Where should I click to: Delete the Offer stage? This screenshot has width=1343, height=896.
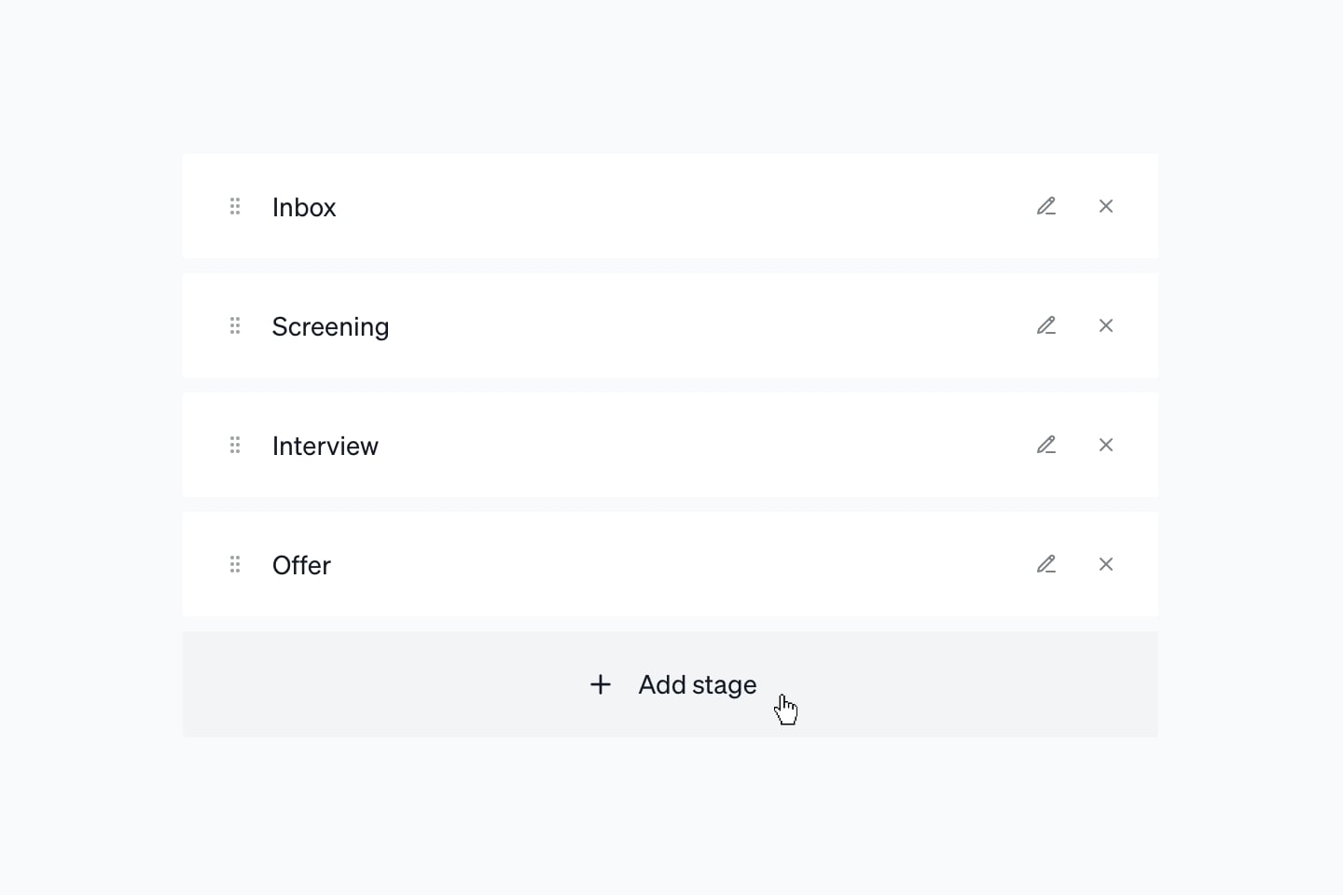coord(1106,564)
